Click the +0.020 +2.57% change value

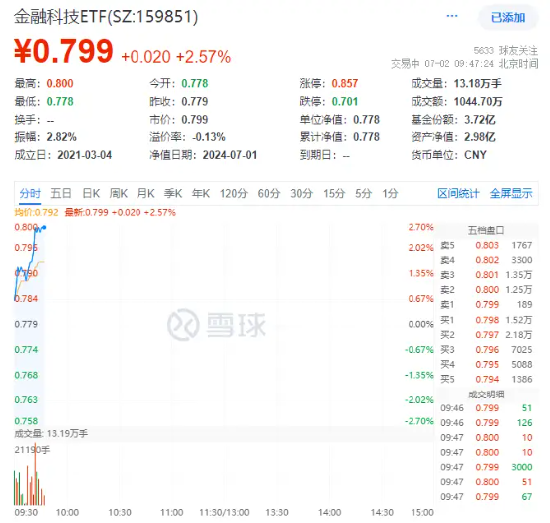click(x=176, y=57)
